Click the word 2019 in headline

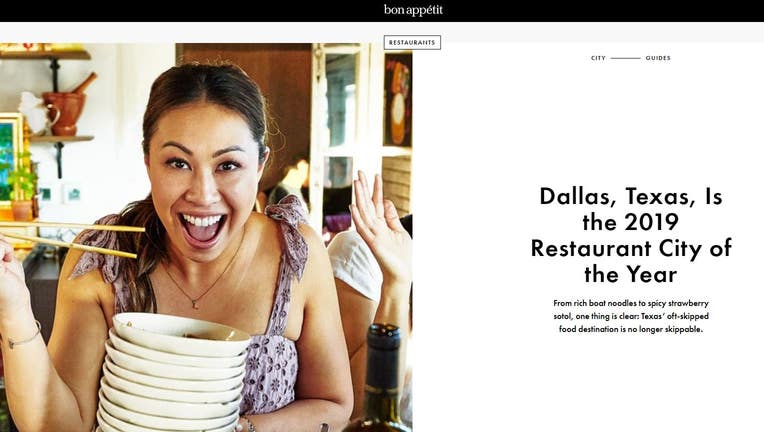[x=651, y=222]
